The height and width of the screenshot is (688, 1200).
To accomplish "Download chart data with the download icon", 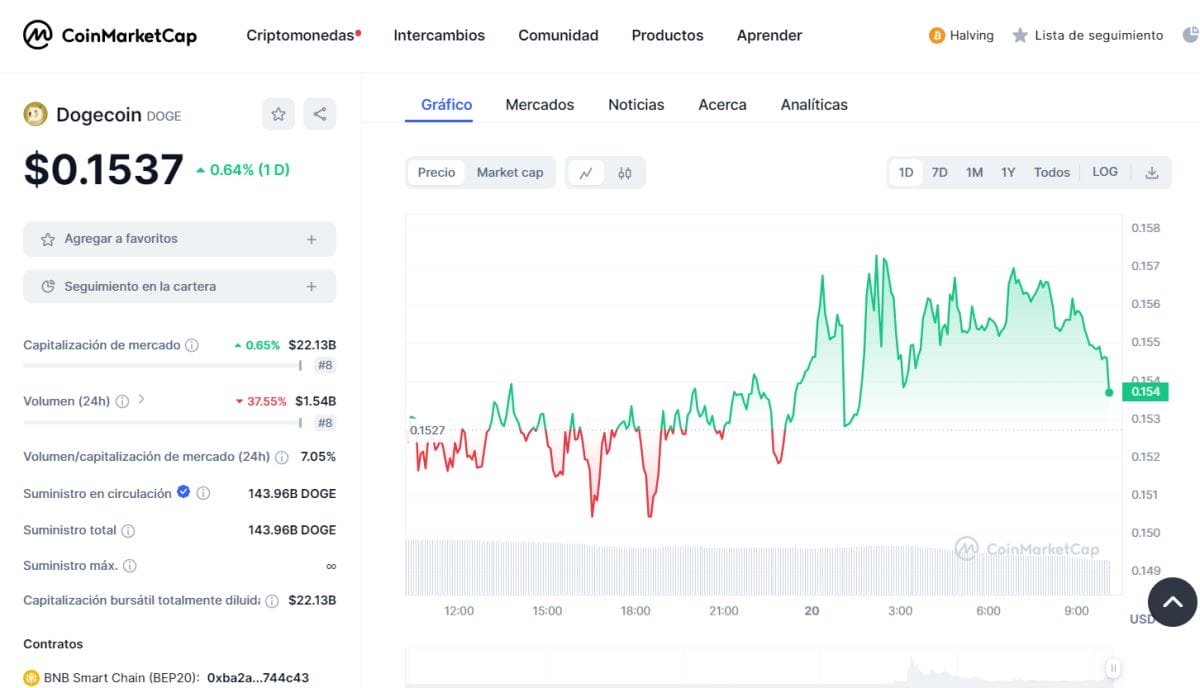I will tap(1152, 172).
